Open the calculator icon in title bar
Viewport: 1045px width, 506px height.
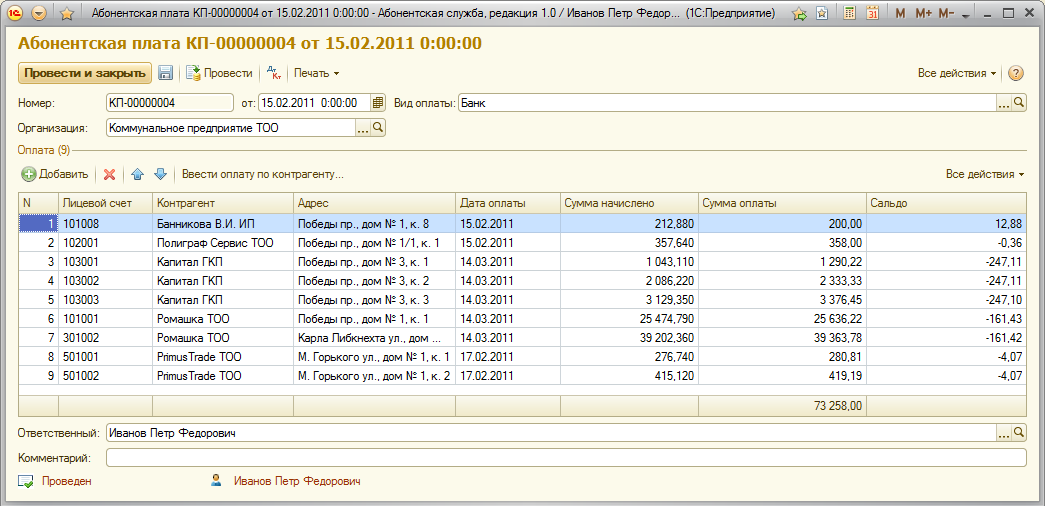[x=849, y=14]
